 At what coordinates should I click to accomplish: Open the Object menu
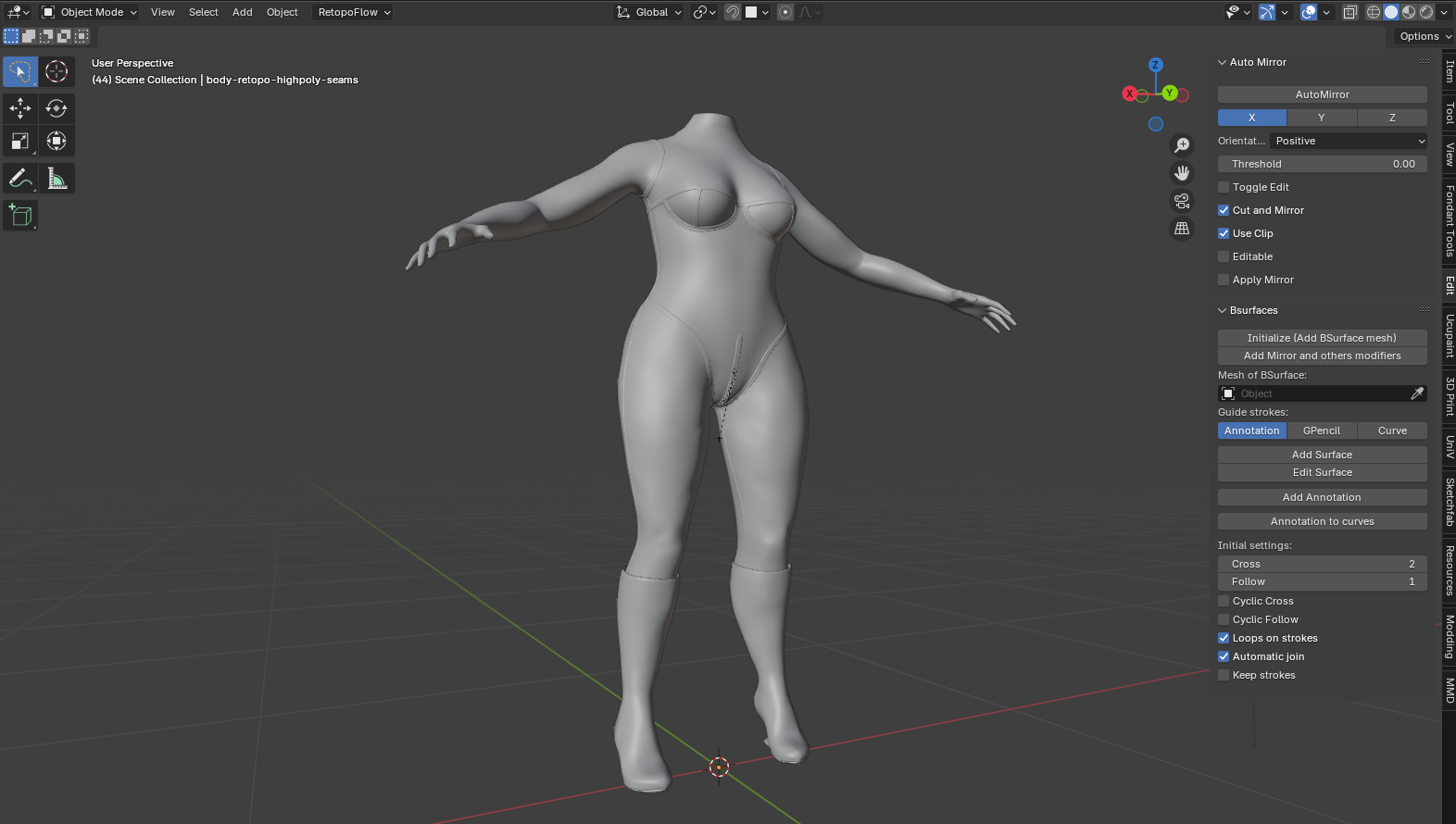pos(282,12)
